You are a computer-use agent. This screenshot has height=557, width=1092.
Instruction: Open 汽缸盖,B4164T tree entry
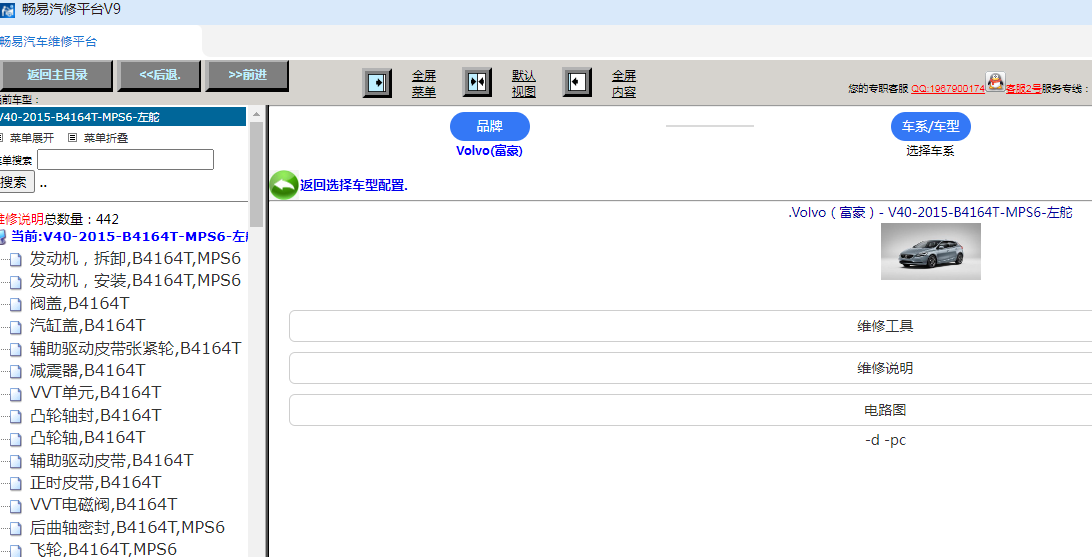pyautogui.click(x=88, y=326)
